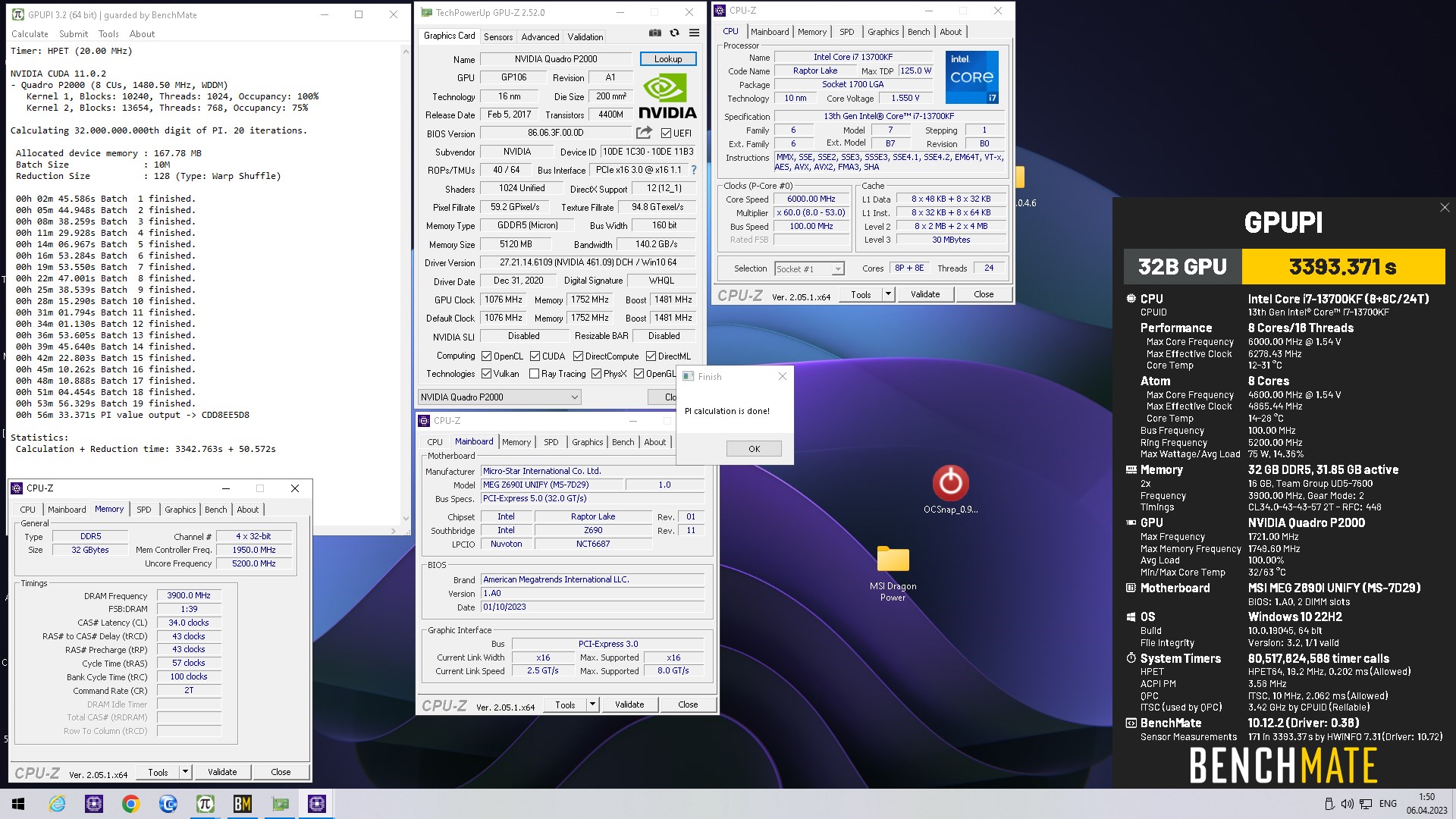1456x819 pixels.
Task: Toggle the UEFI checkbox in GPU-Z
Action: pos(666,133)
